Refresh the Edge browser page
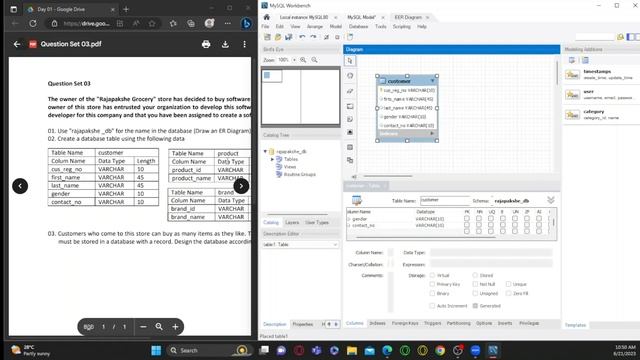Screen dimensions: 640x360 (33, 24)
